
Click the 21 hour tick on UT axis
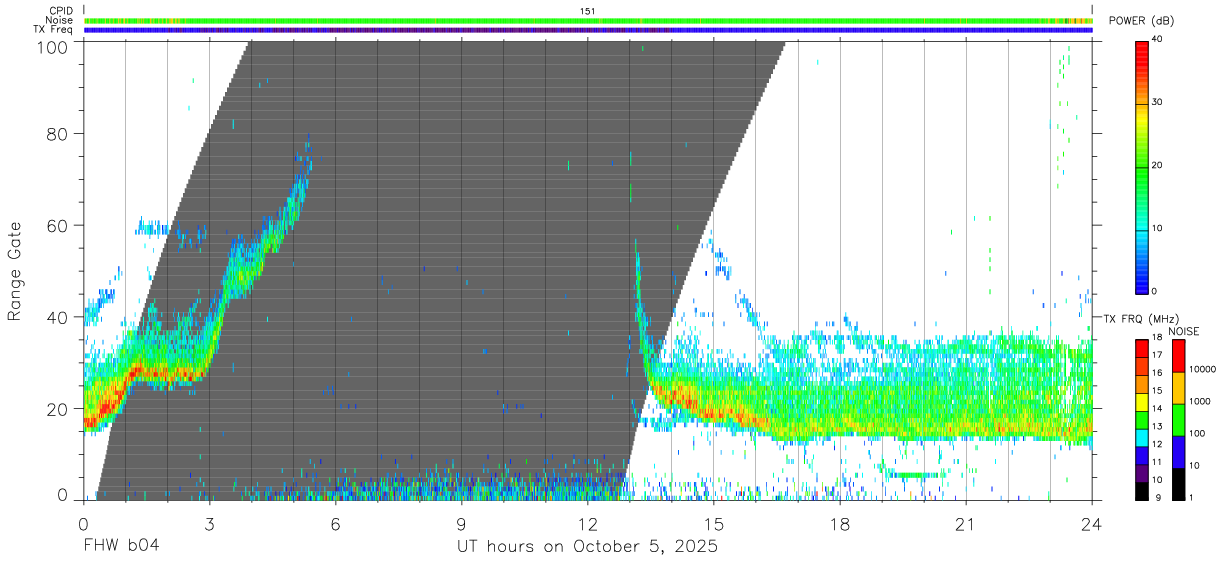pos(966,524)
